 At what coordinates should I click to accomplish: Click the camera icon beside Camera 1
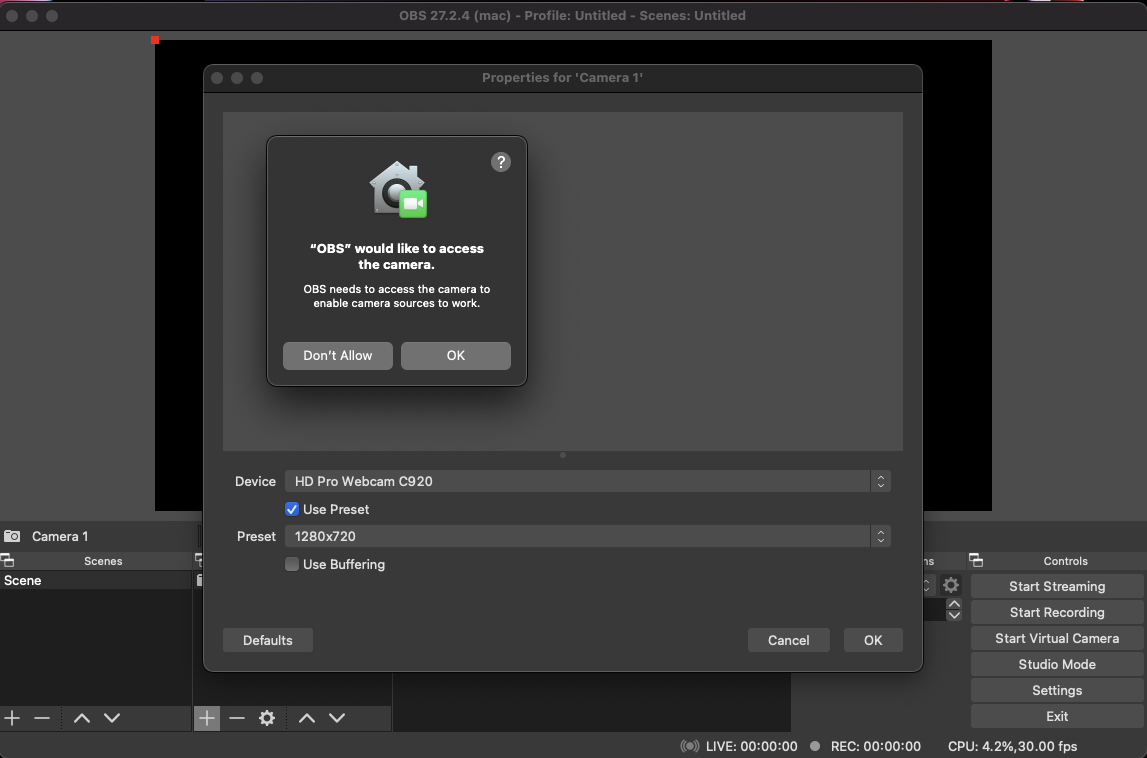pyautogui.click(x=12, y=536)
